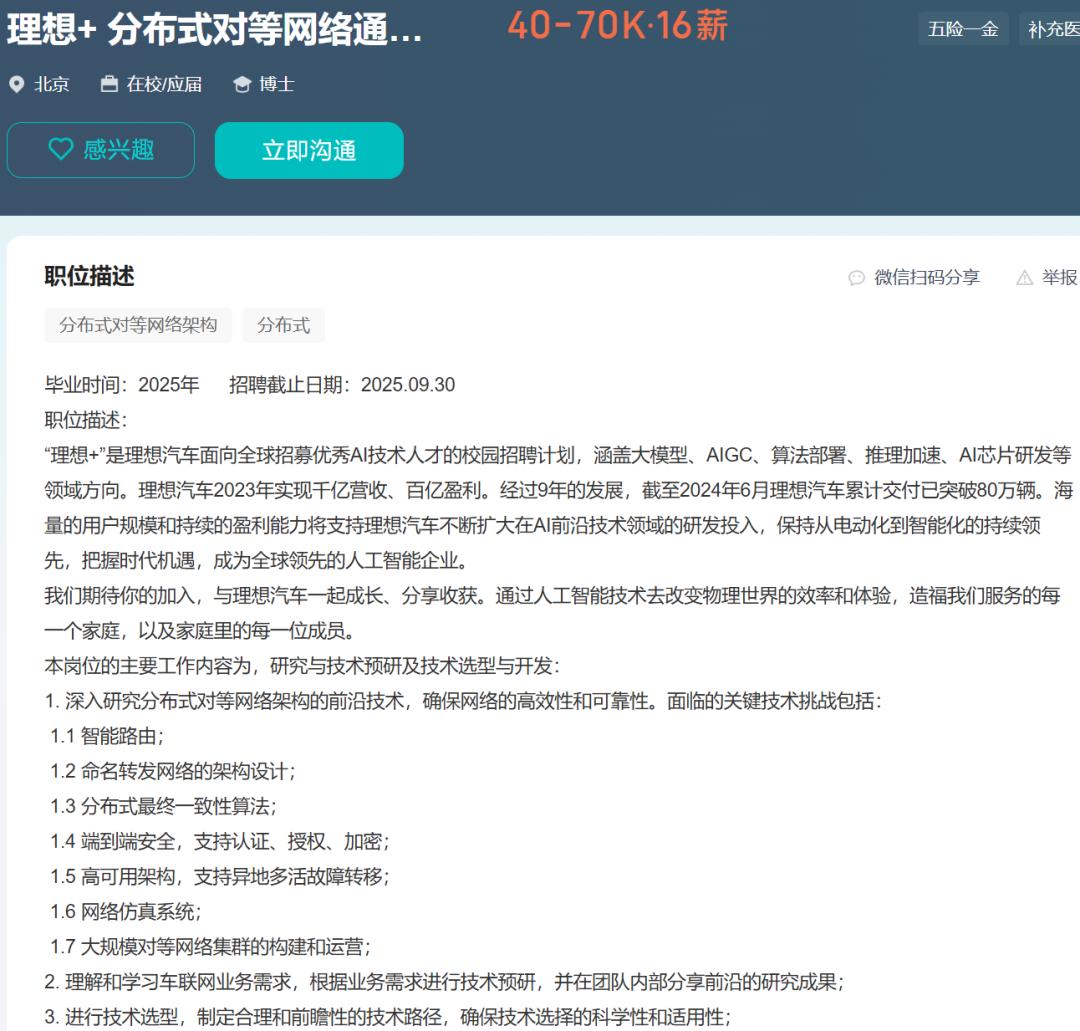Click the 招聘截止日期：2025.09.30 text

point(342,384)
